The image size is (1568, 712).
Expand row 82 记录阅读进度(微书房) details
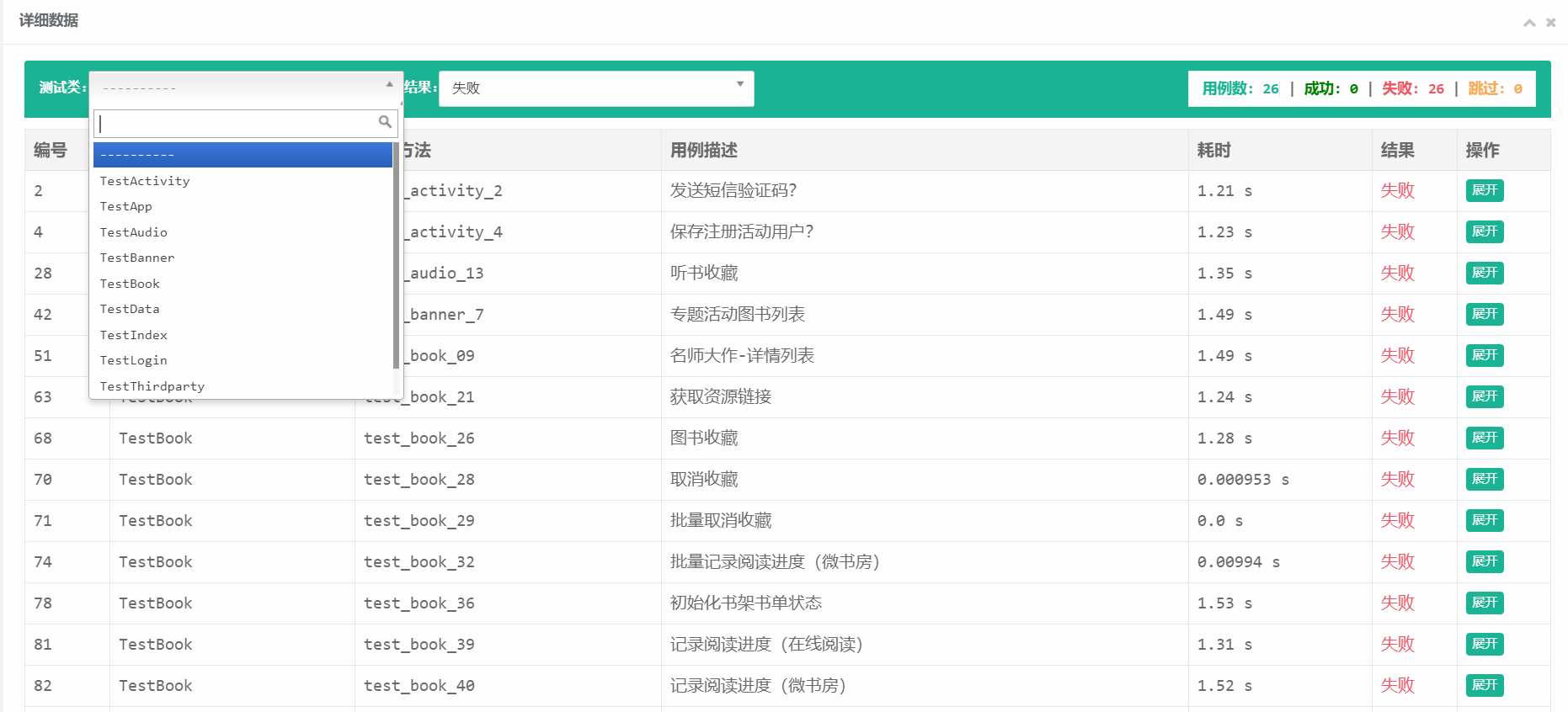tap(1485, 685)
